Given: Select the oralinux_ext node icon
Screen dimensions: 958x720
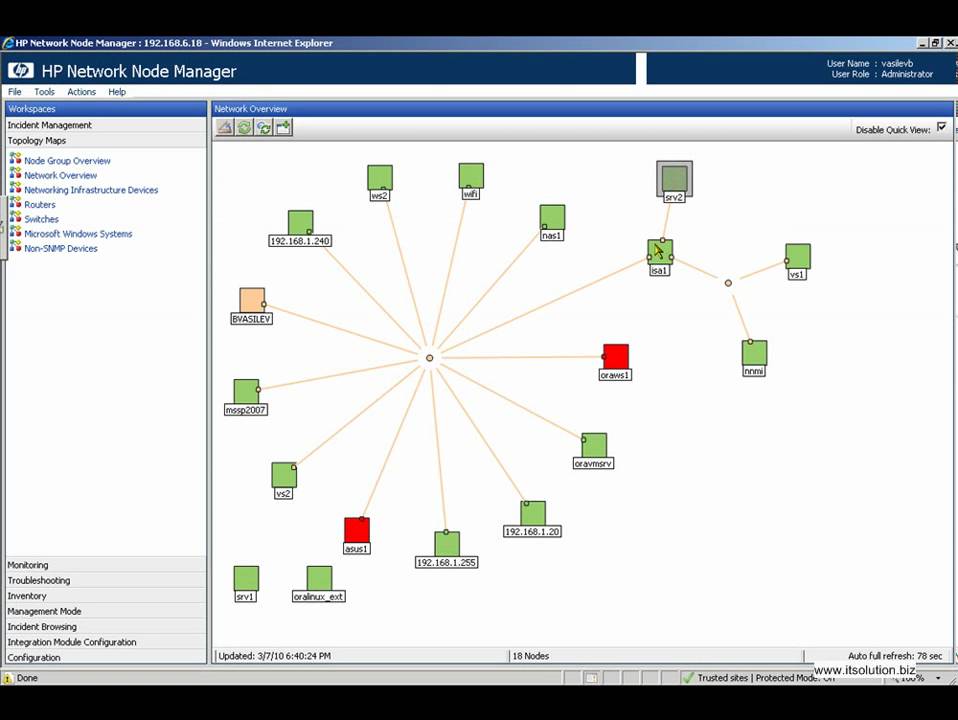Looking at the screenshot, I should tap(320, 578).
